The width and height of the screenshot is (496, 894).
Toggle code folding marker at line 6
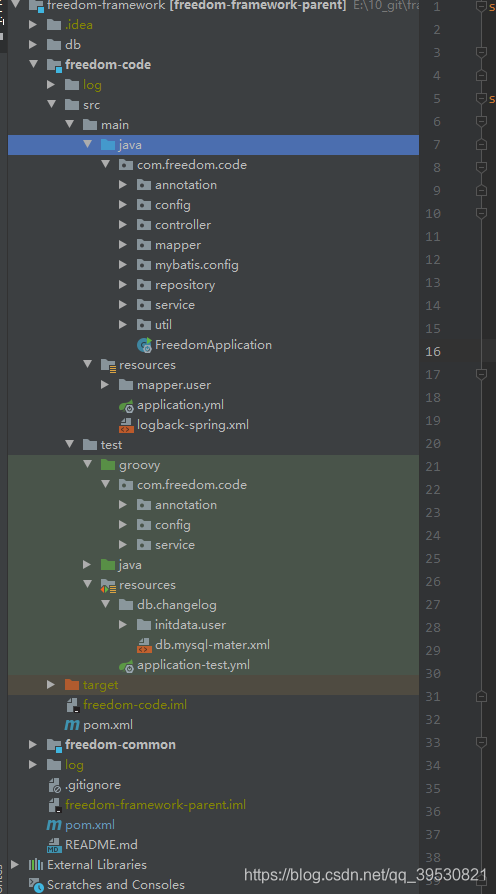coord(481,121)
